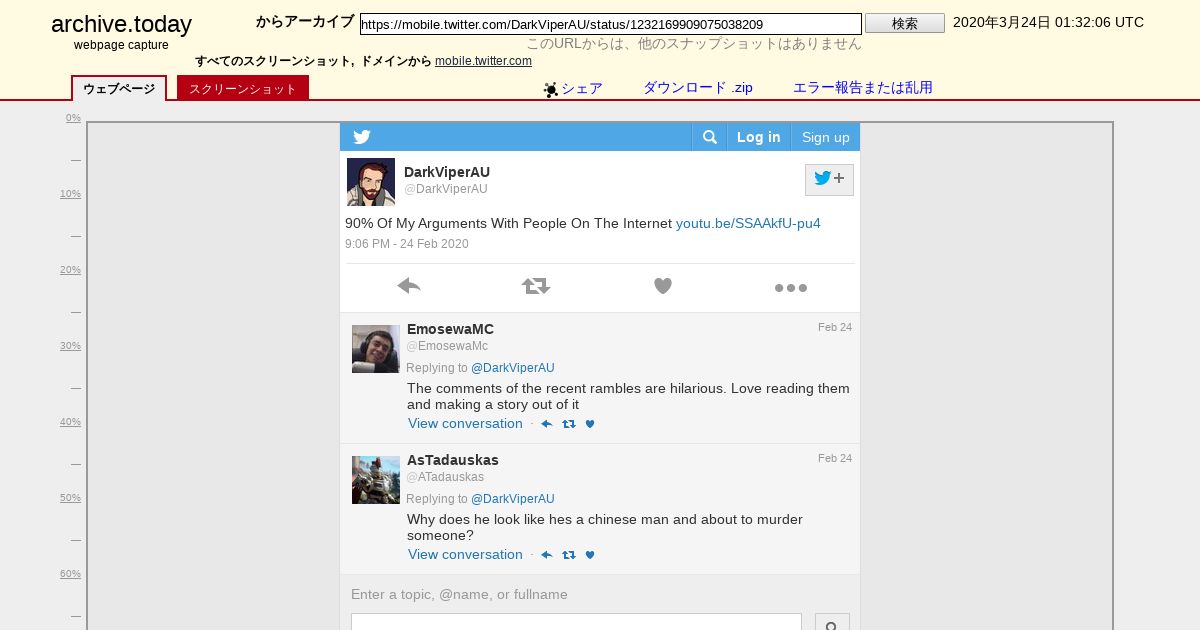1200x630 pixels.
Task: Reply icon on EmosewaMC's tweet
Action: pyautogui.click(x=547, y=424)
